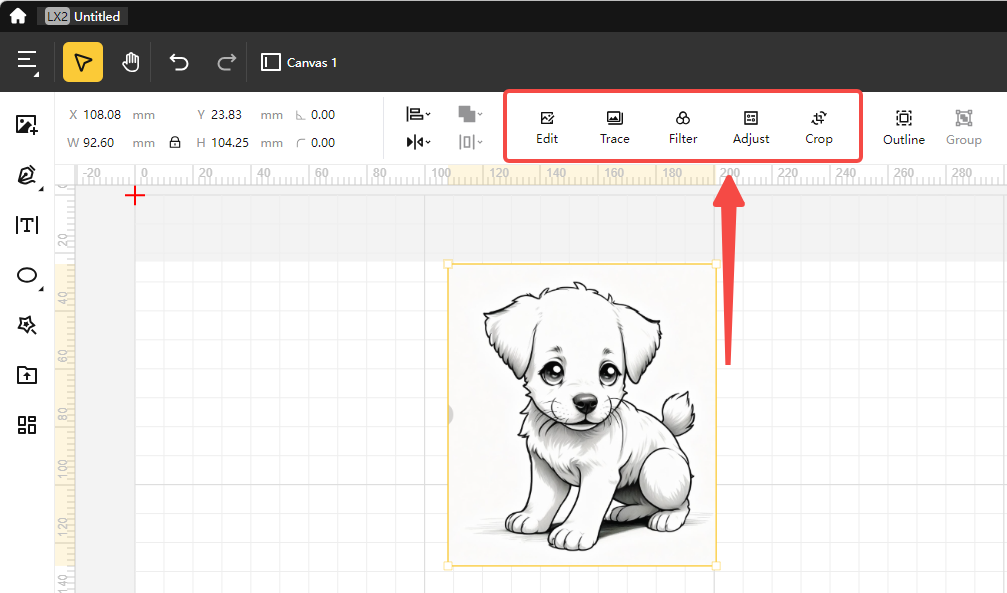Open the apps grid panel

27,425
